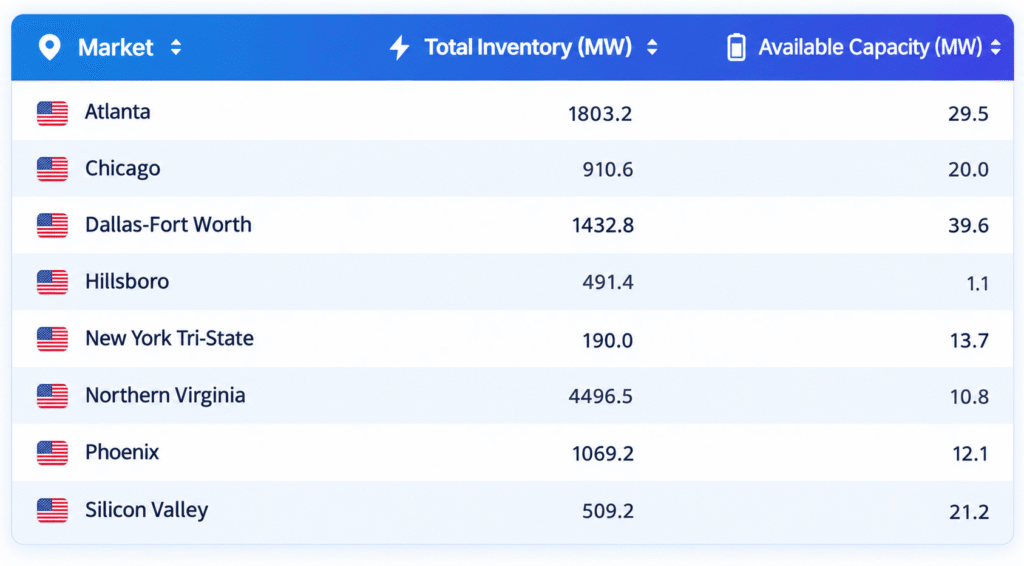Click the location pin icon beside Market
1024x566 pixels.
tap(50, 47)
